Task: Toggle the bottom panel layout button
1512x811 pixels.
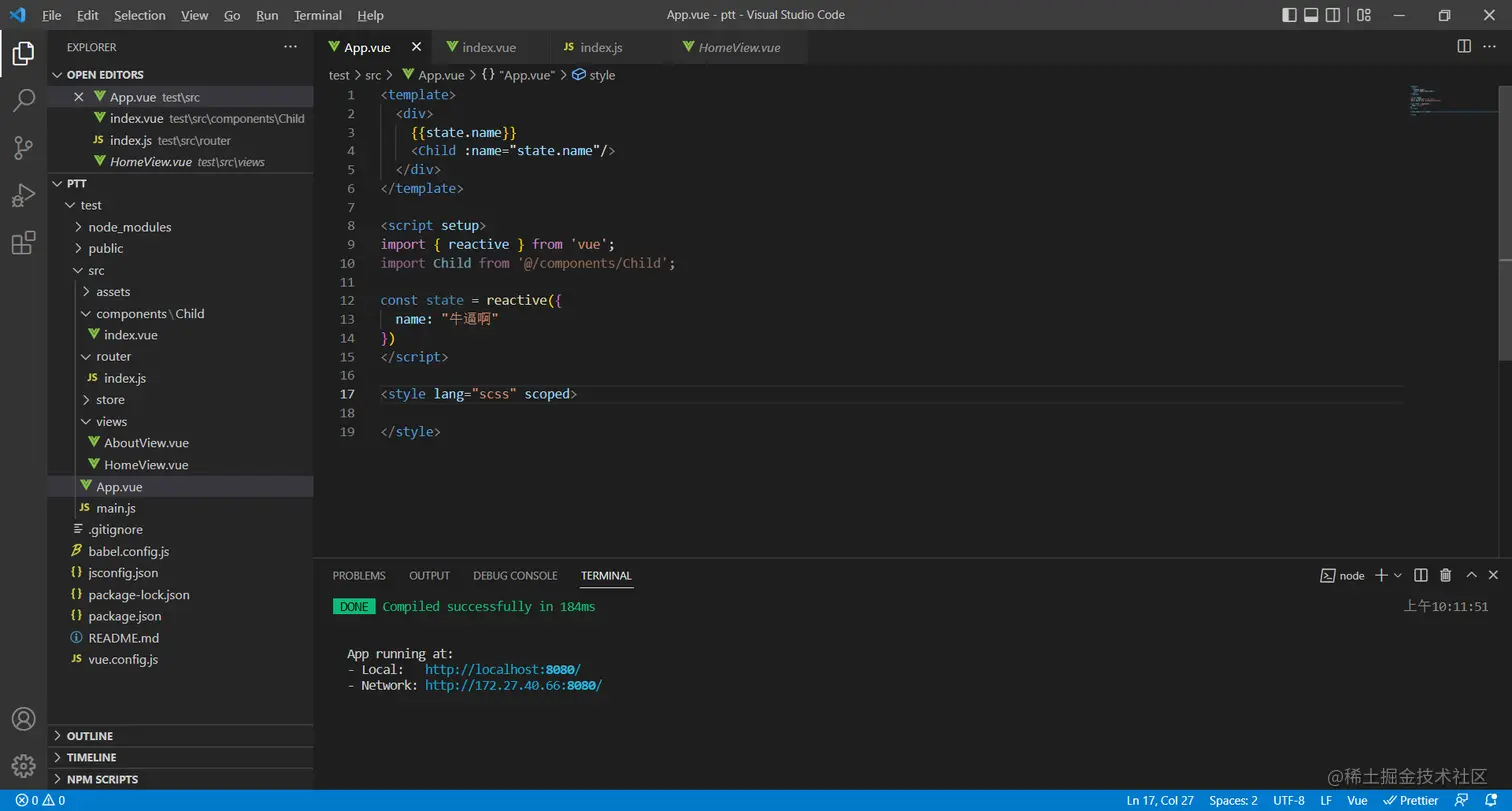Action: (x=1311, y=15)
